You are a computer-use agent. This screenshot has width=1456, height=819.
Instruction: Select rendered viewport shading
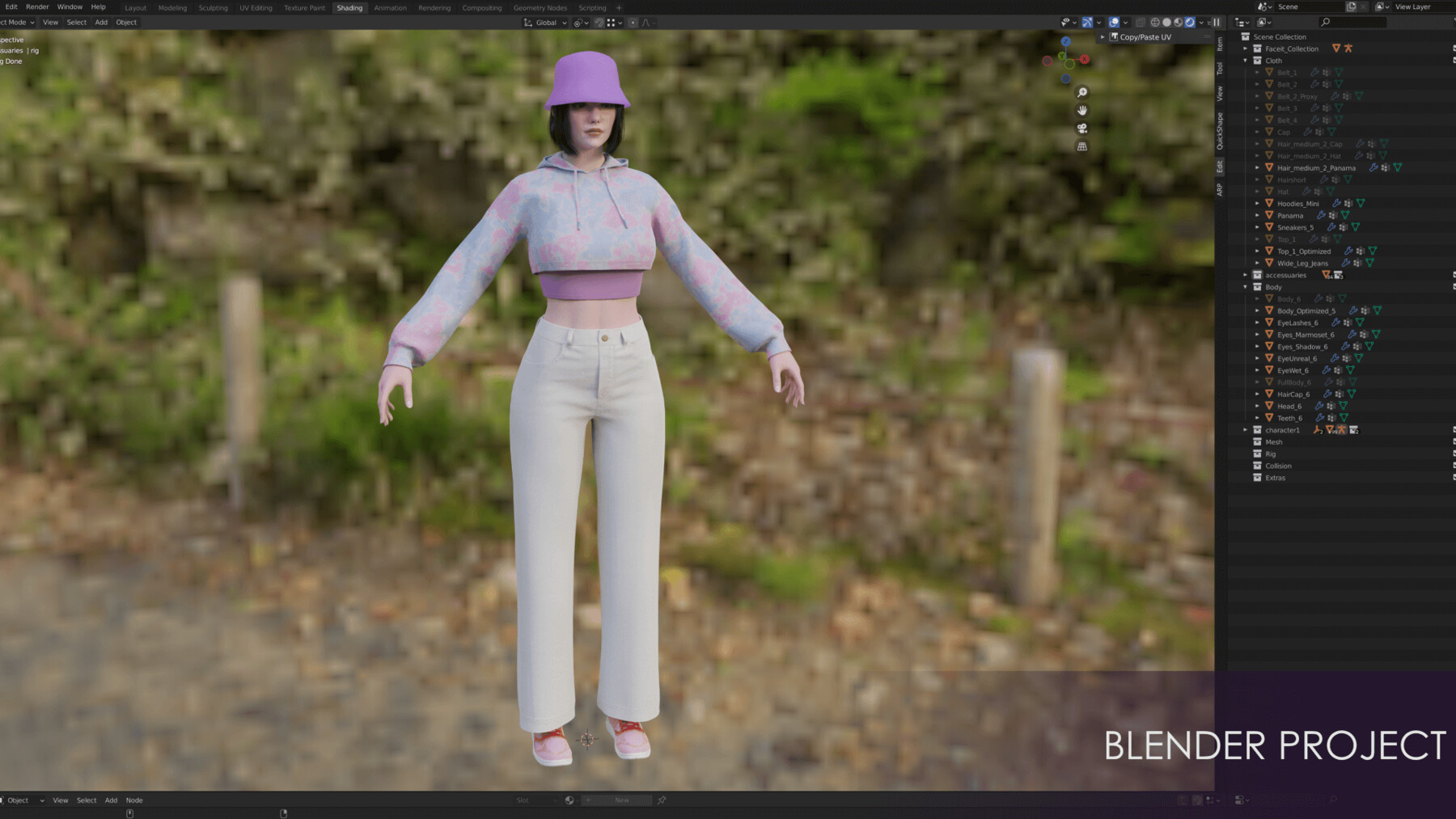coord(1190,23)
